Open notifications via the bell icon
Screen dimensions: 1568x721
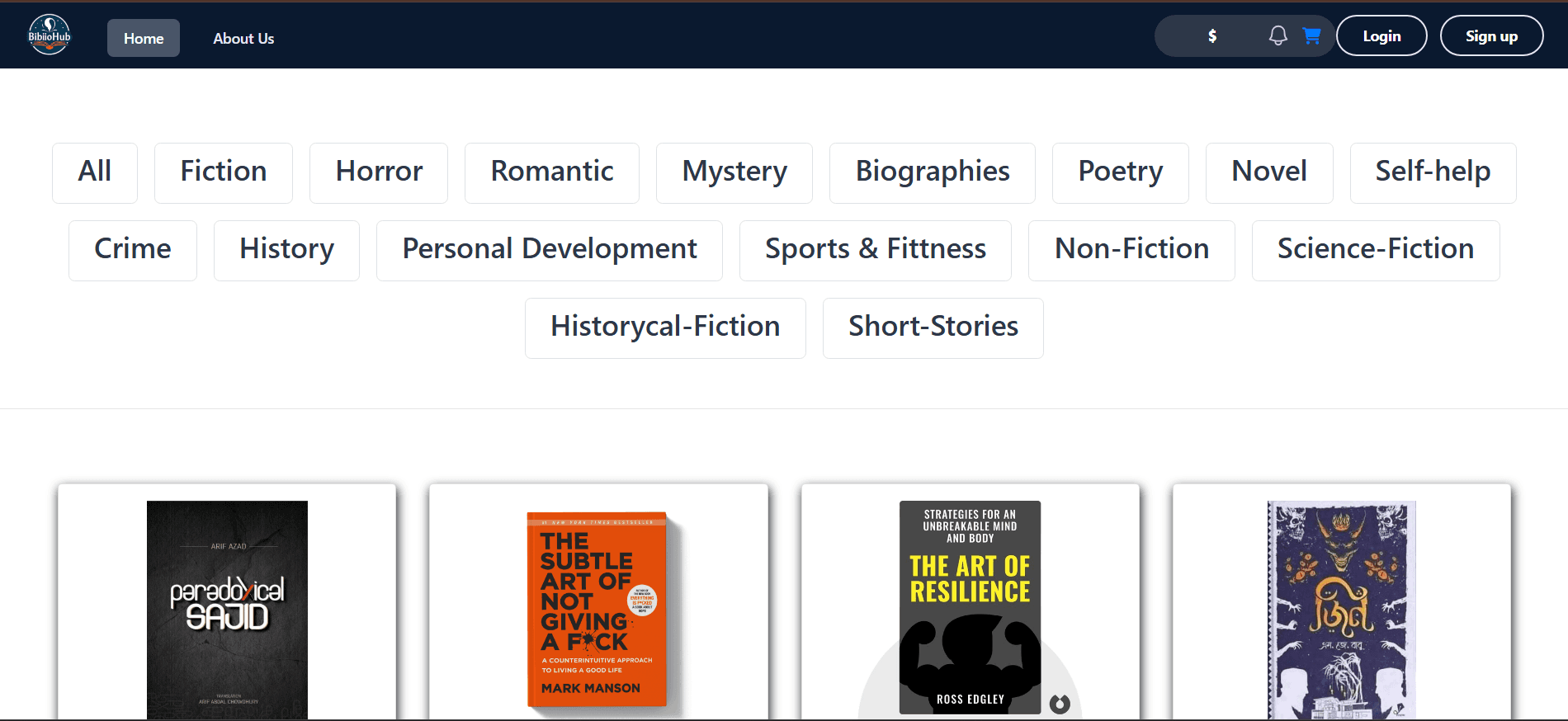(1278, 35)
